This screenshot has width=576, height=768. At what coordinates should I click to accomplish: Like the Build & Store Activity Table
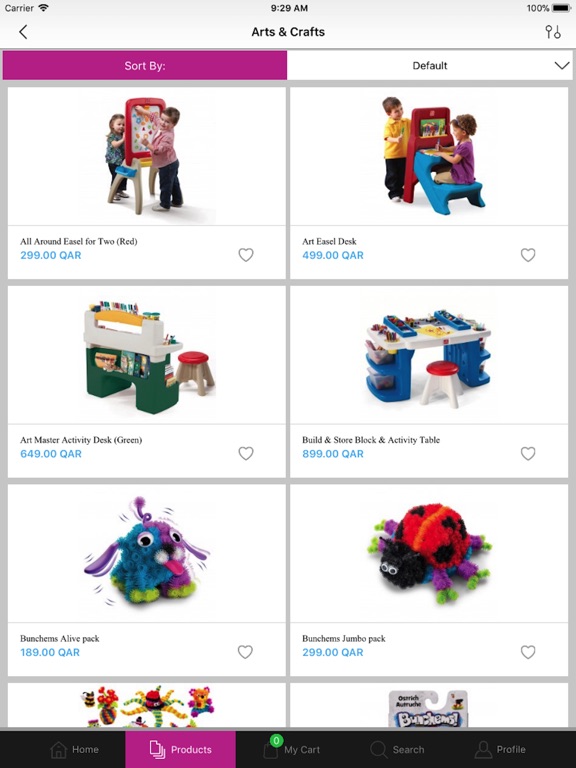coord(528,454)
